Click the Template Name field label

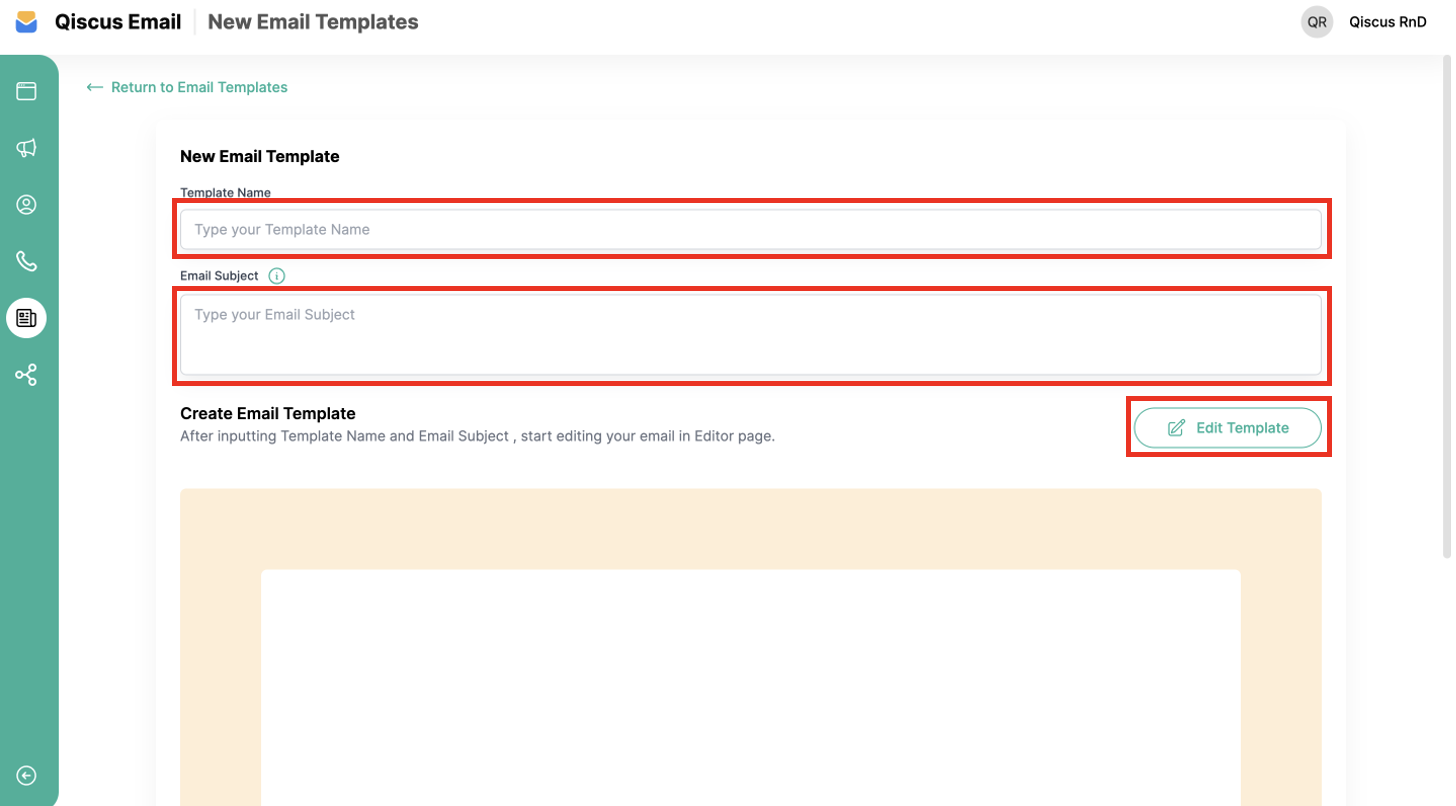click(x=225, y=192)
